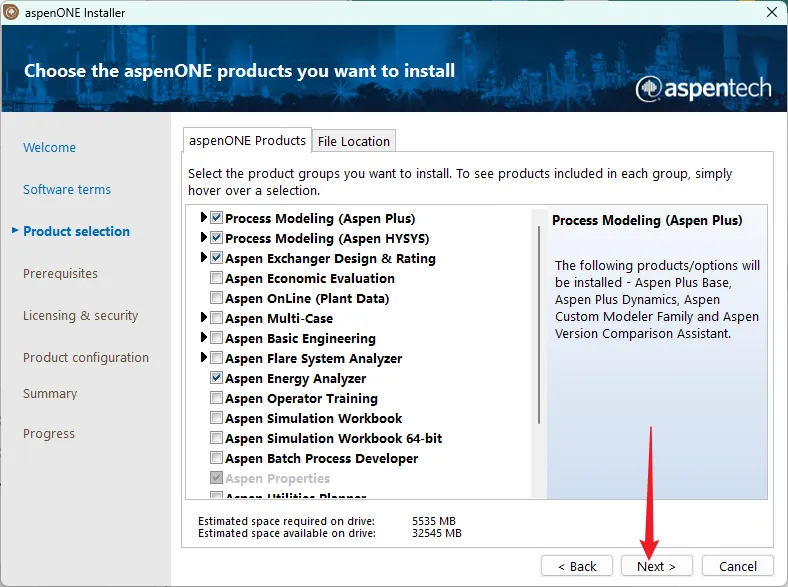
Task: Expand Aspen Basic Engineering group arrow
Action: pos(203,337)
